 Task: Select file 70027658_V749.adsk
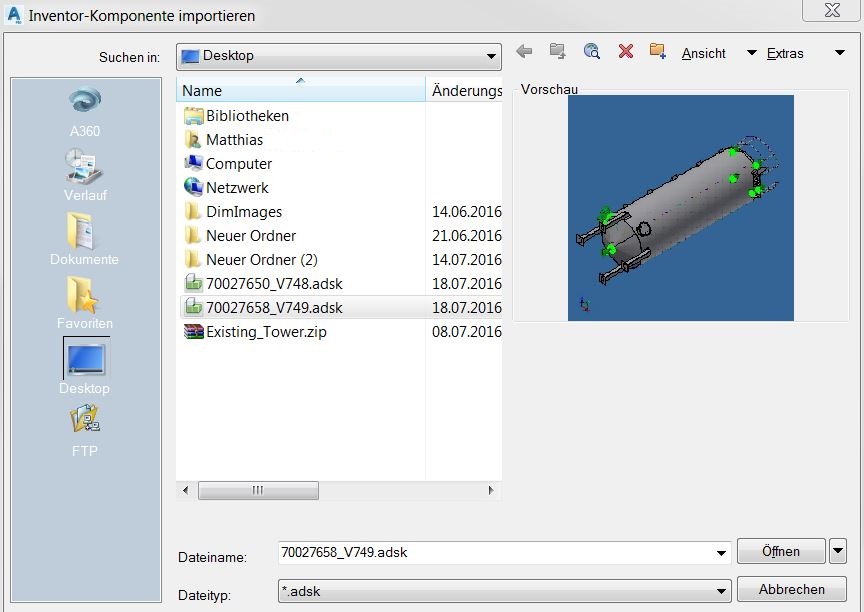342,307
